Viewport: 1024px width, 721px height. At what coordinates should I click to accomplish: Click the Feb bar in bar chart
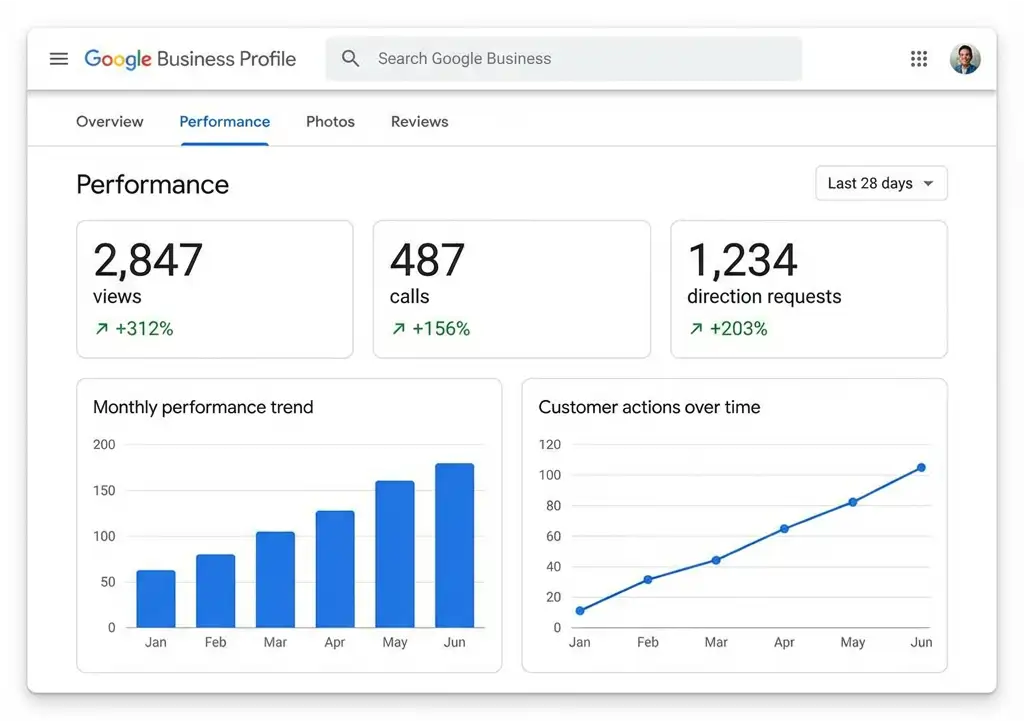tap(216, 591)
